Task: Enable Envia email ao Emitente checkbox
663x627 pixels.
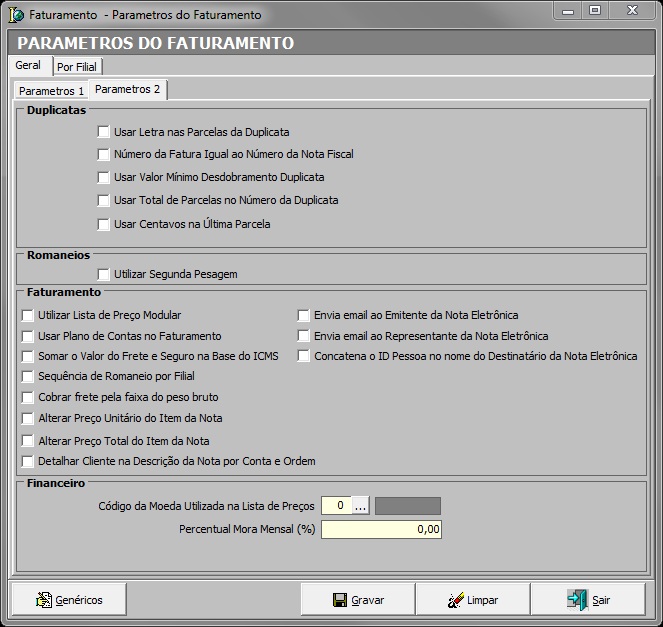Action: coord(304,315)
